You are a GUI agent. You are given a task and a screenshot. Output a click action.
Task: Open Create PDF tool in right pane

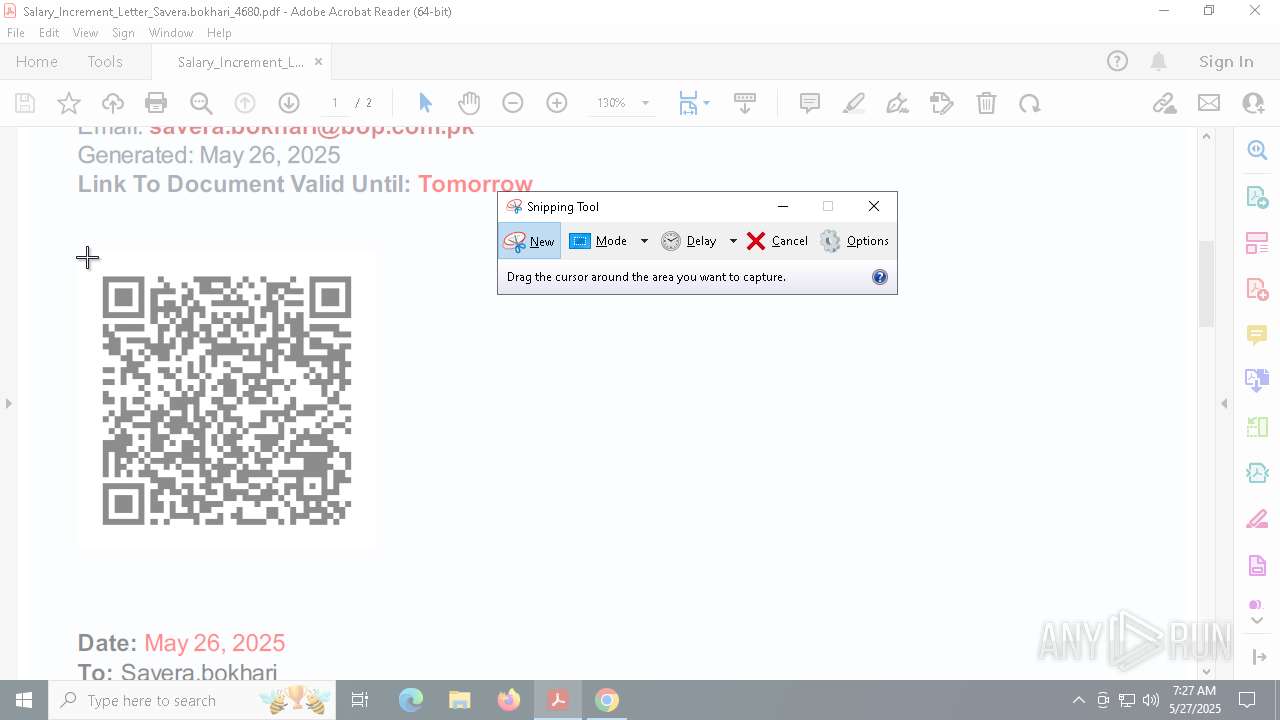pos(1257,289)
